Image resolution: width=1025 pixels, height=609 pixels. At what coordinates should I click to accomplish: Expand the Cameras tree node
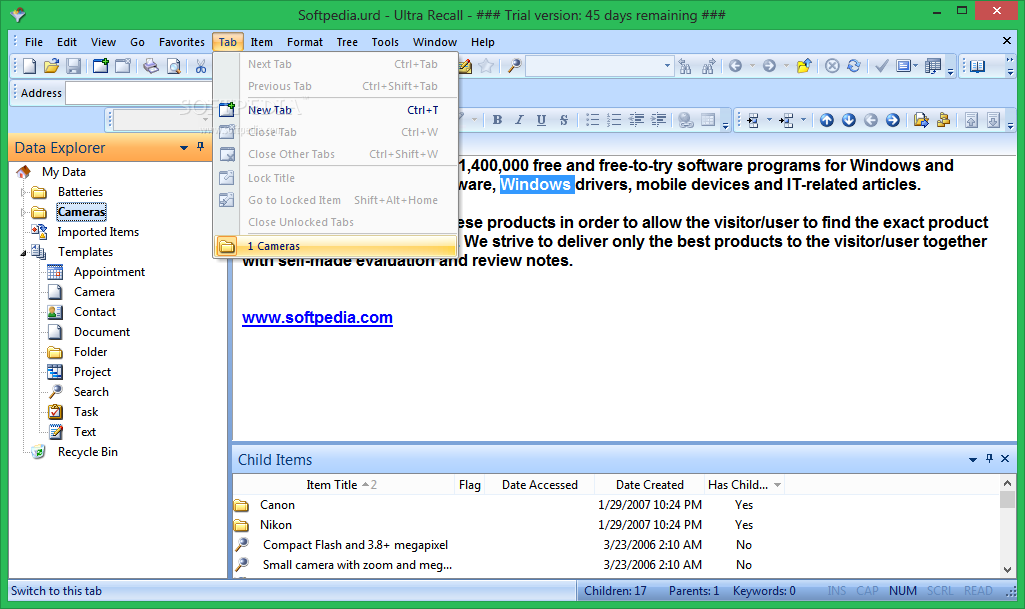click(x=23, y=212)
